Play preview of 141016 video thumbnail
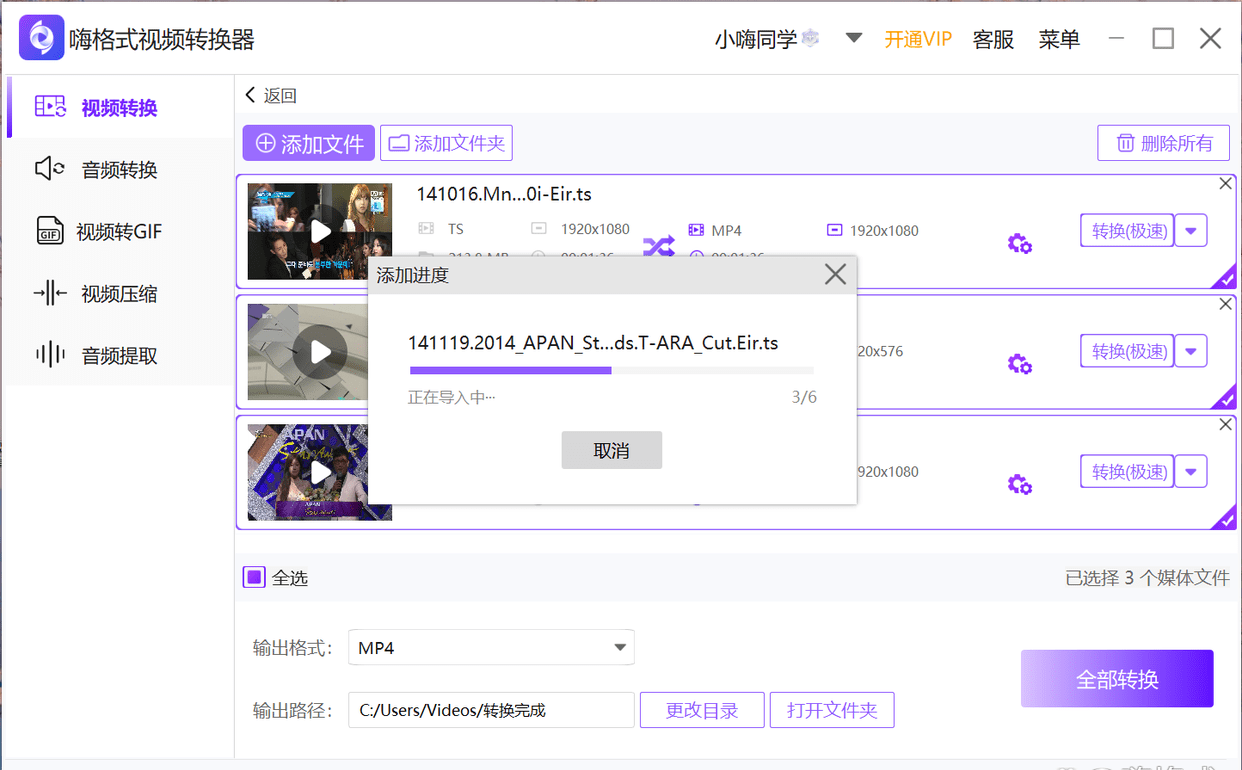 (x=320, y=231)
